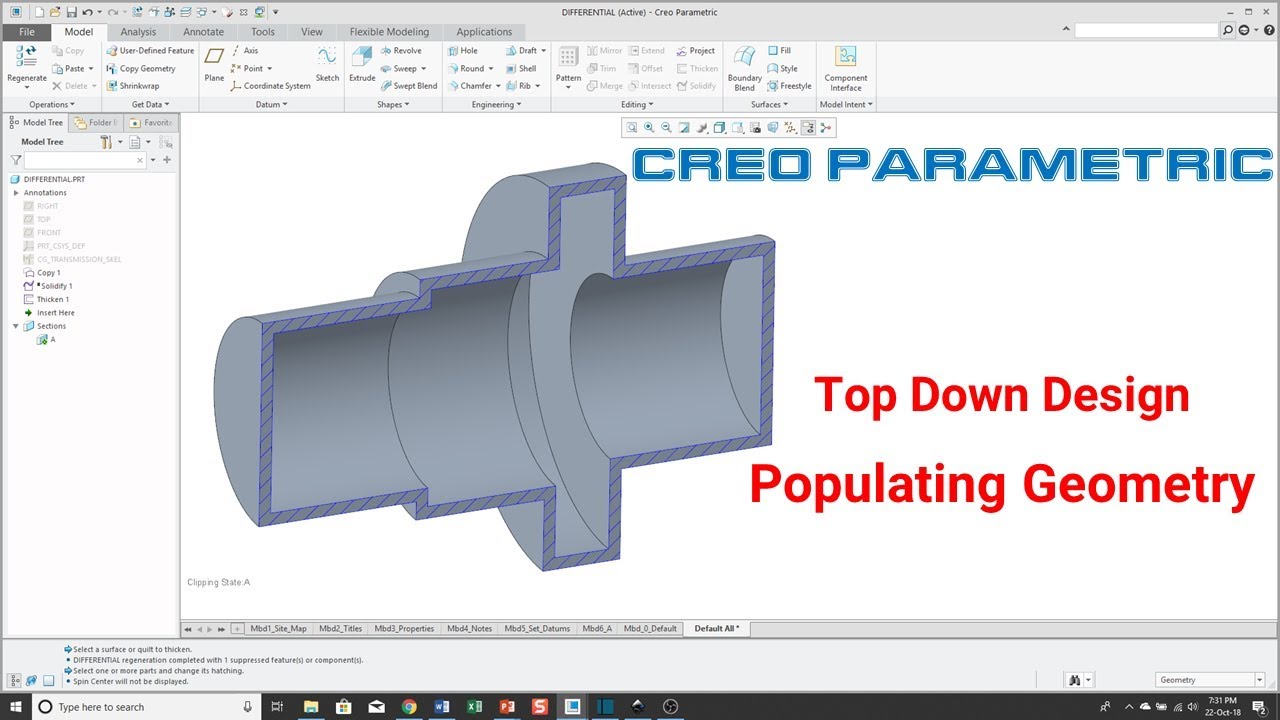Click Copy Geometry
The width and height of the screenshot is (1280, 720).
coord(141,69)
